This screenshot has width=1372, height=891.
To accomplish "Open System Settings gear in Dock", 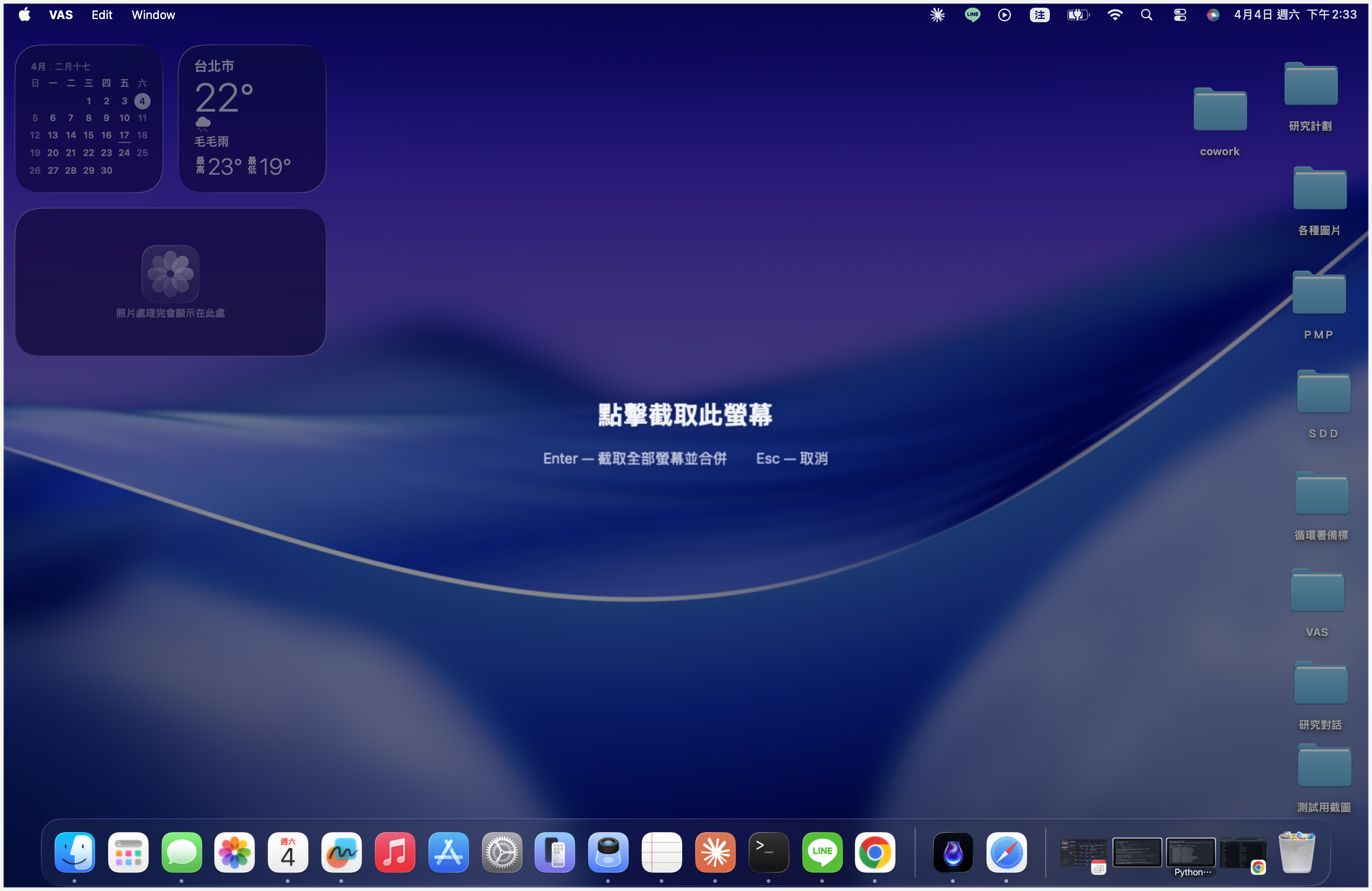I will (501, 852).
